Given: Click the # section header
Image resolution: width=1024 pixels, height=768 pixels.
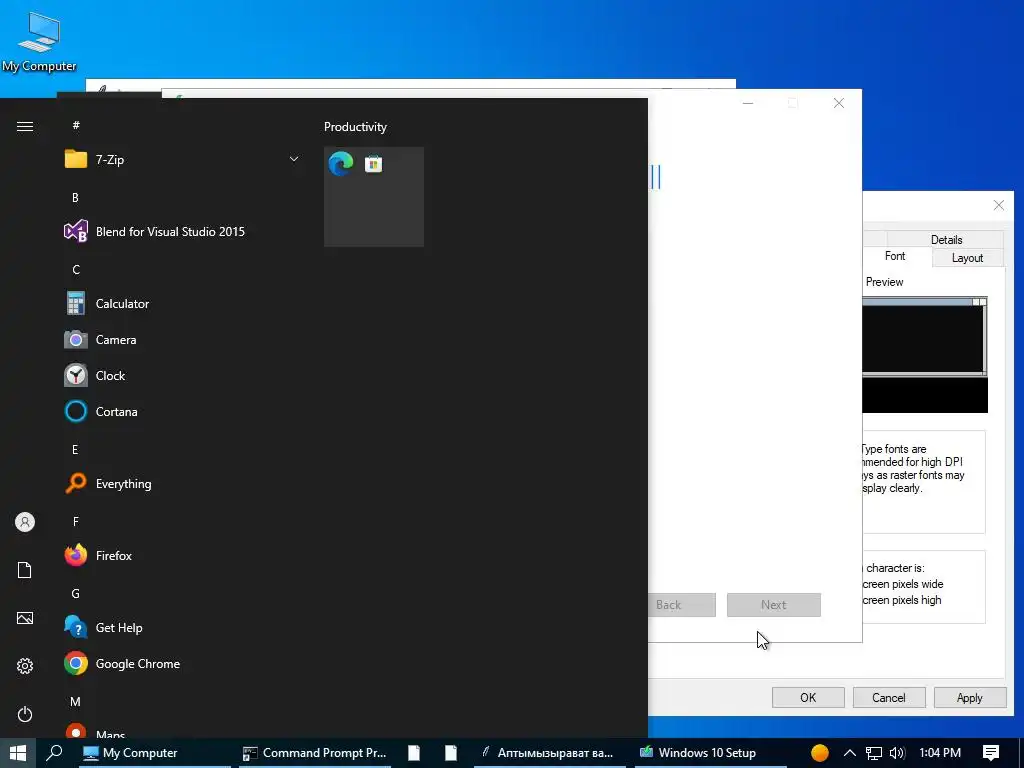Looking at the screenshot, I should pos(76,125).
